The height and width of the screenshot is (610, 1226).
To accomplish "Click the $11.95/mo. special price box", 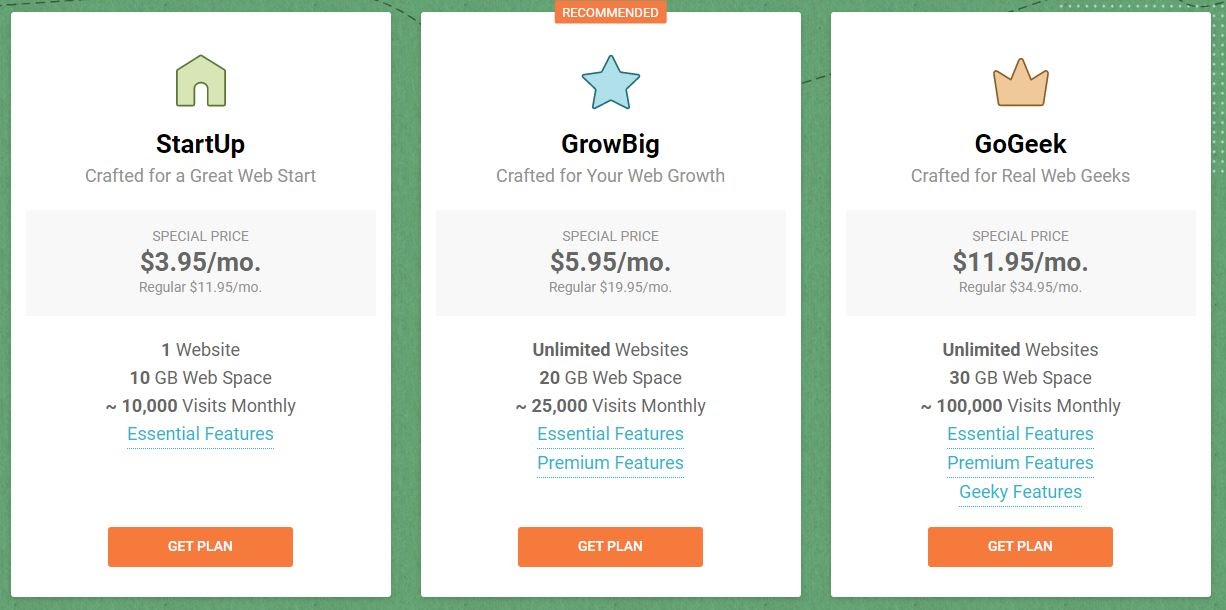I will pyautogui.click(x=1020, y=263).
